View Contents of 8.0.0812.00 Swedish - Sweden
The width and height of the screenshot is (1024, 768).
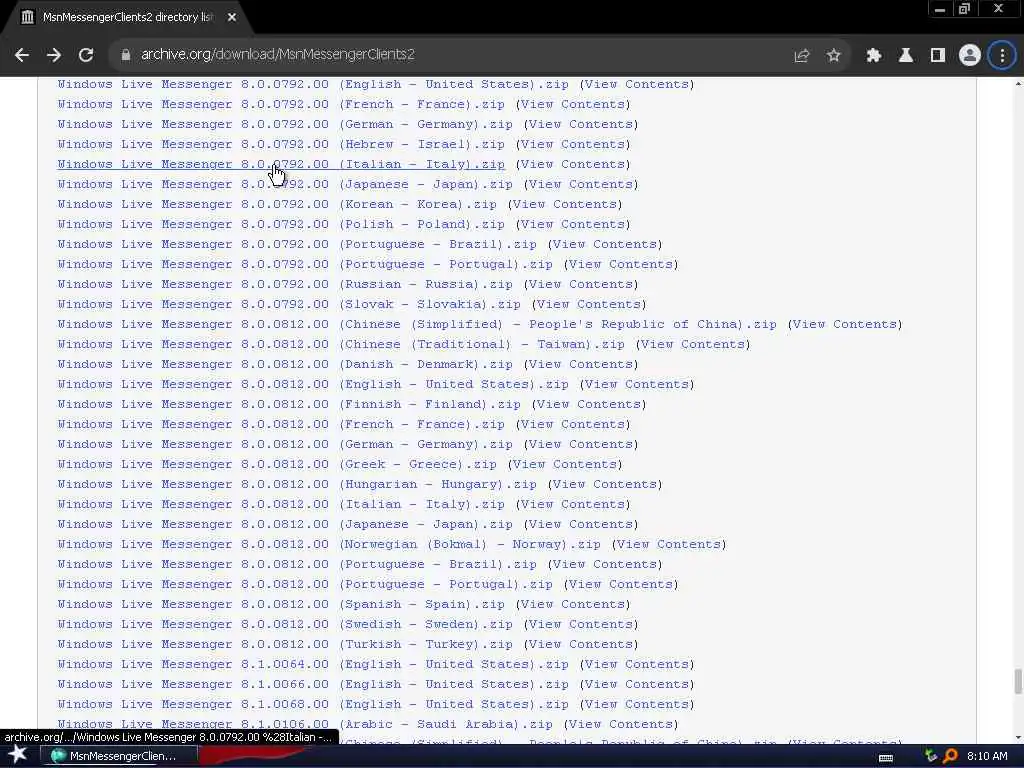(581, 624)
